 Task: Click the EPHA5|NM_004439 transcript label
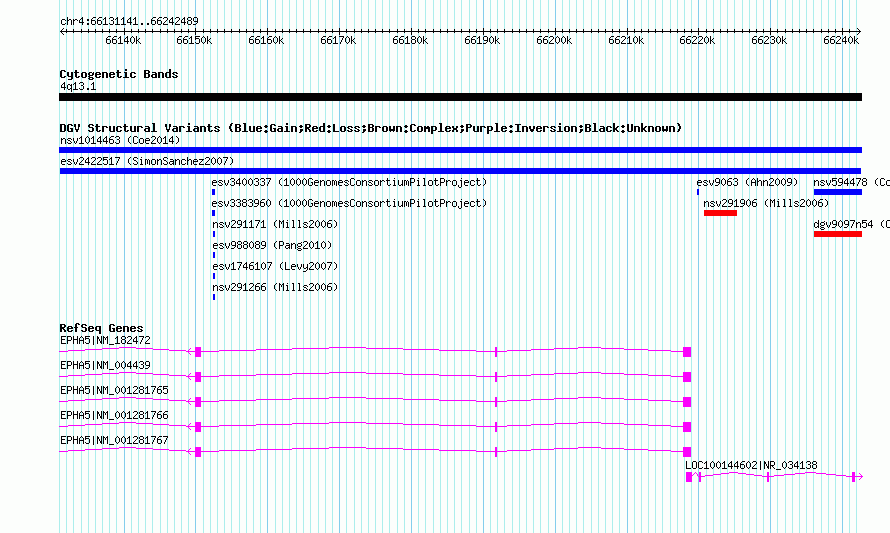click(106, 366)
